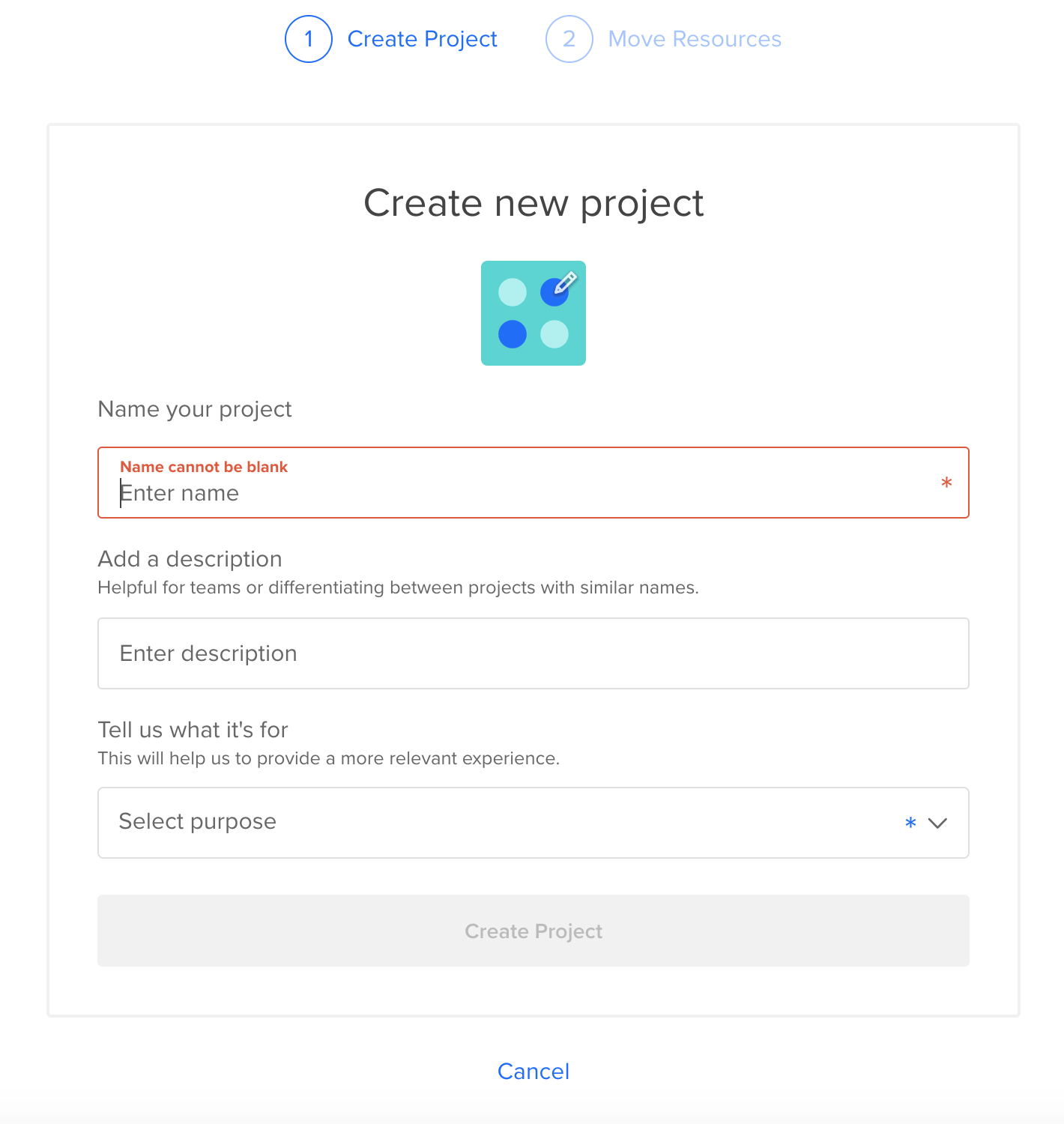Click the blue asterisk in purpose selector
The height and width of the screenshot is (1124, 1064).
tap(910, 823)
